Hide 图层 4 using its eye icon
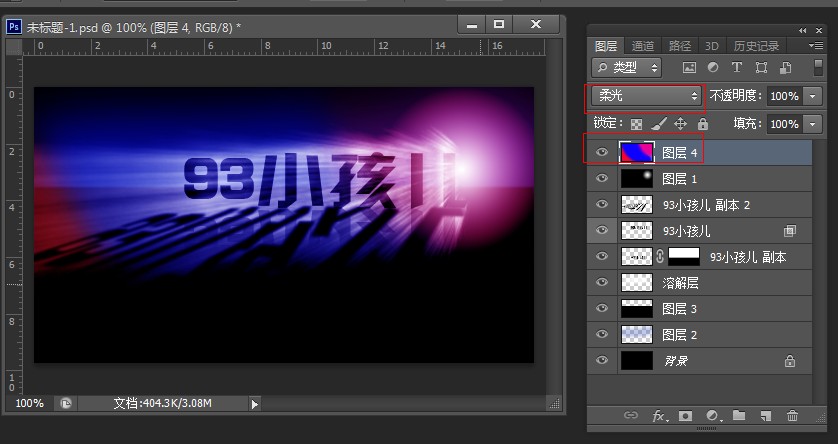 point(601,152)
